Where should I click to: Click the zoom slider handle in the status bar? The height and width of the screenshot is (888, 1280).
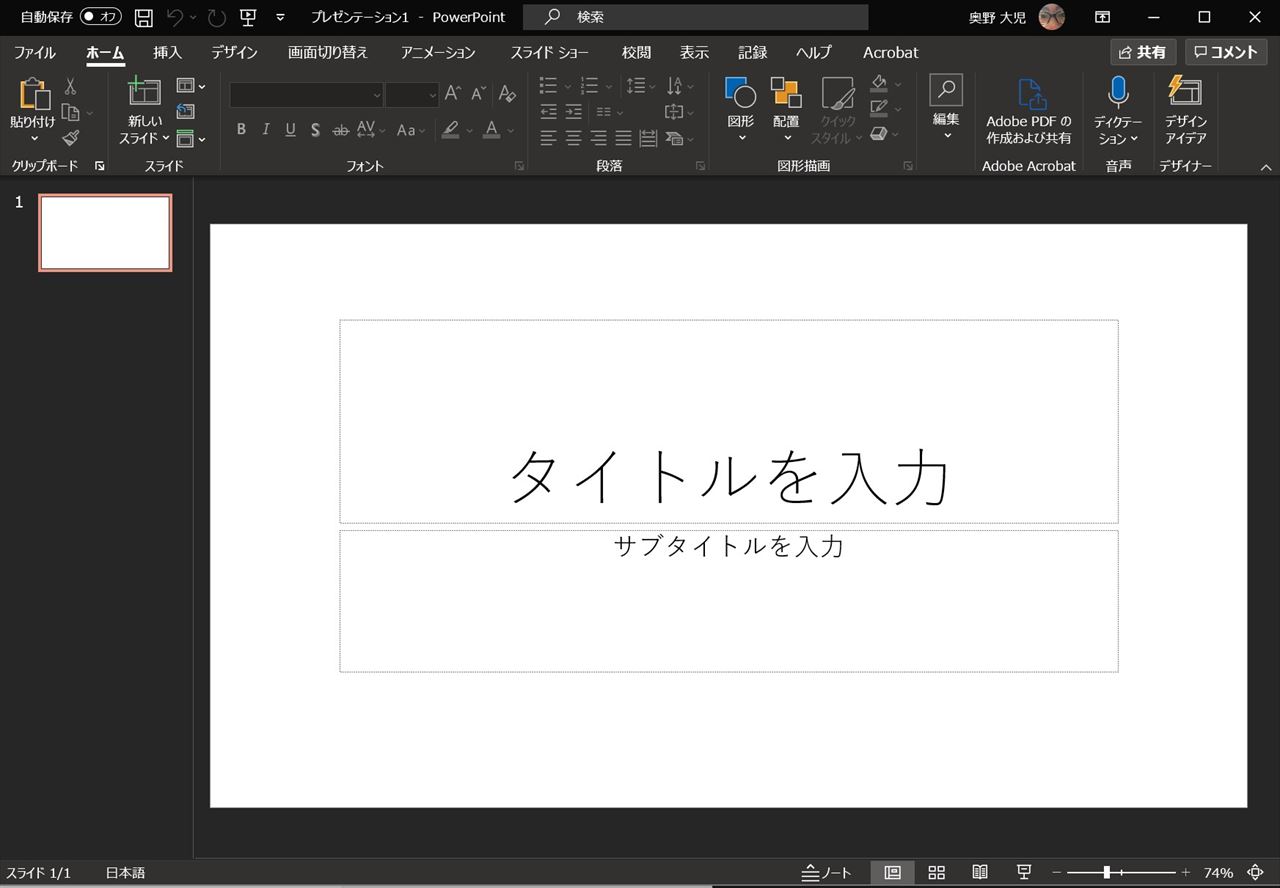pos(1107,873)
